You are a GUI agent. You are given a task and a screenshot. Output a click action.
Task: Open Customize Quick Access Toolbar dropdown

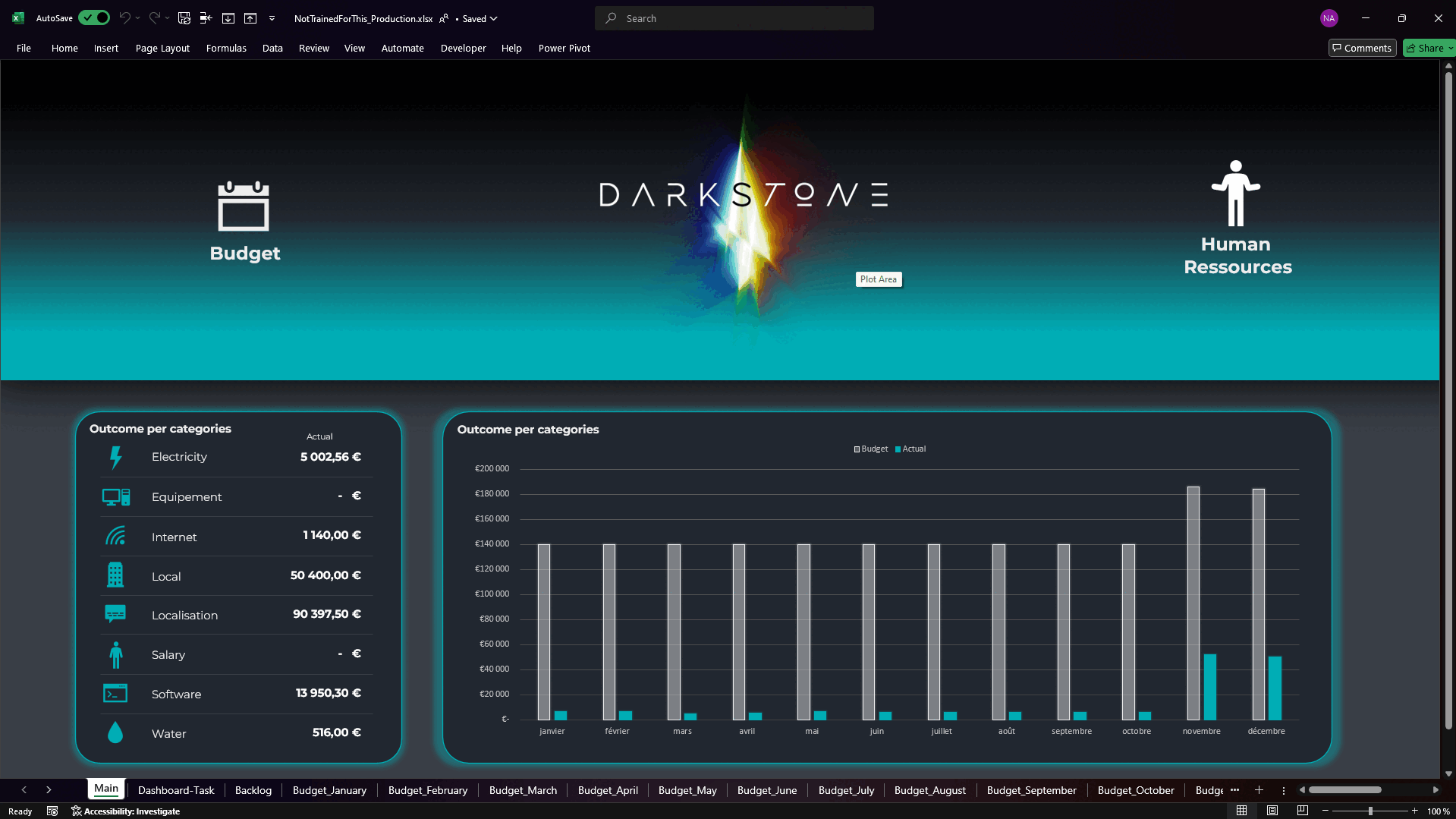click(x=272, y=18)
